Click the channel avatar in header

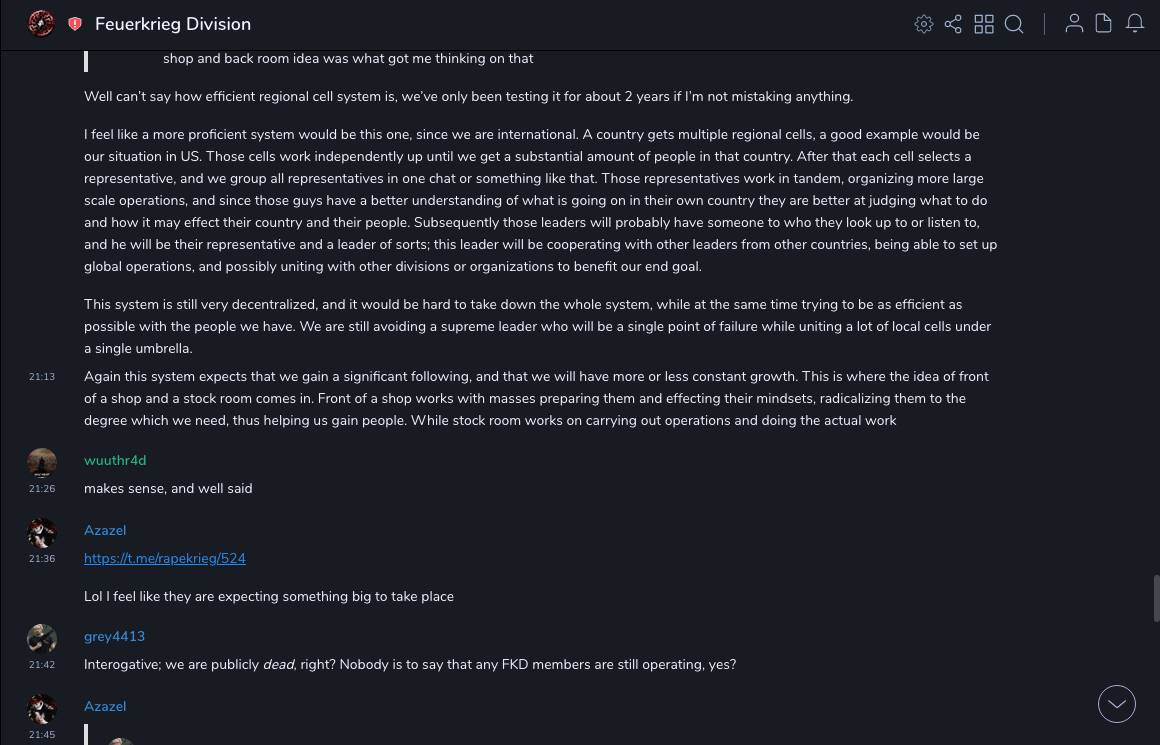click(x=41, y=23)
